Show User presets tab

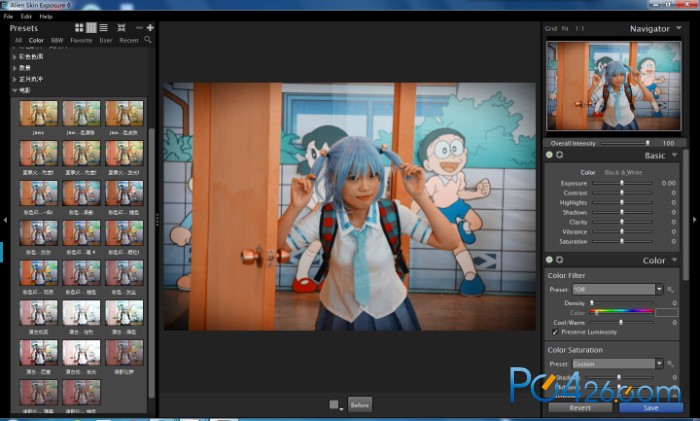coord(106,40)
